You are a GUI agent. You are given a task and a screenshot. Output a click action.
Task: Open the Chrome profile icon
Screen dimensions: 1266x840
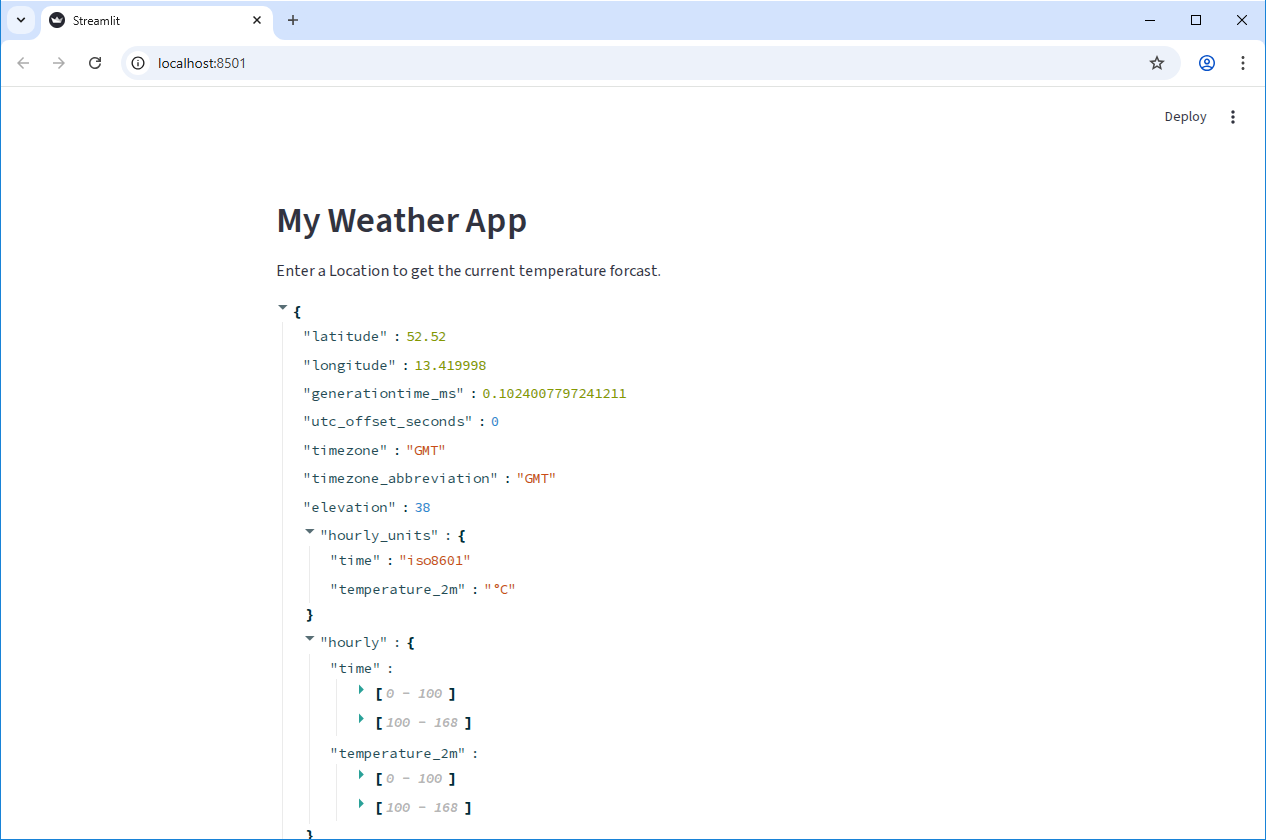pos(1207,62)
